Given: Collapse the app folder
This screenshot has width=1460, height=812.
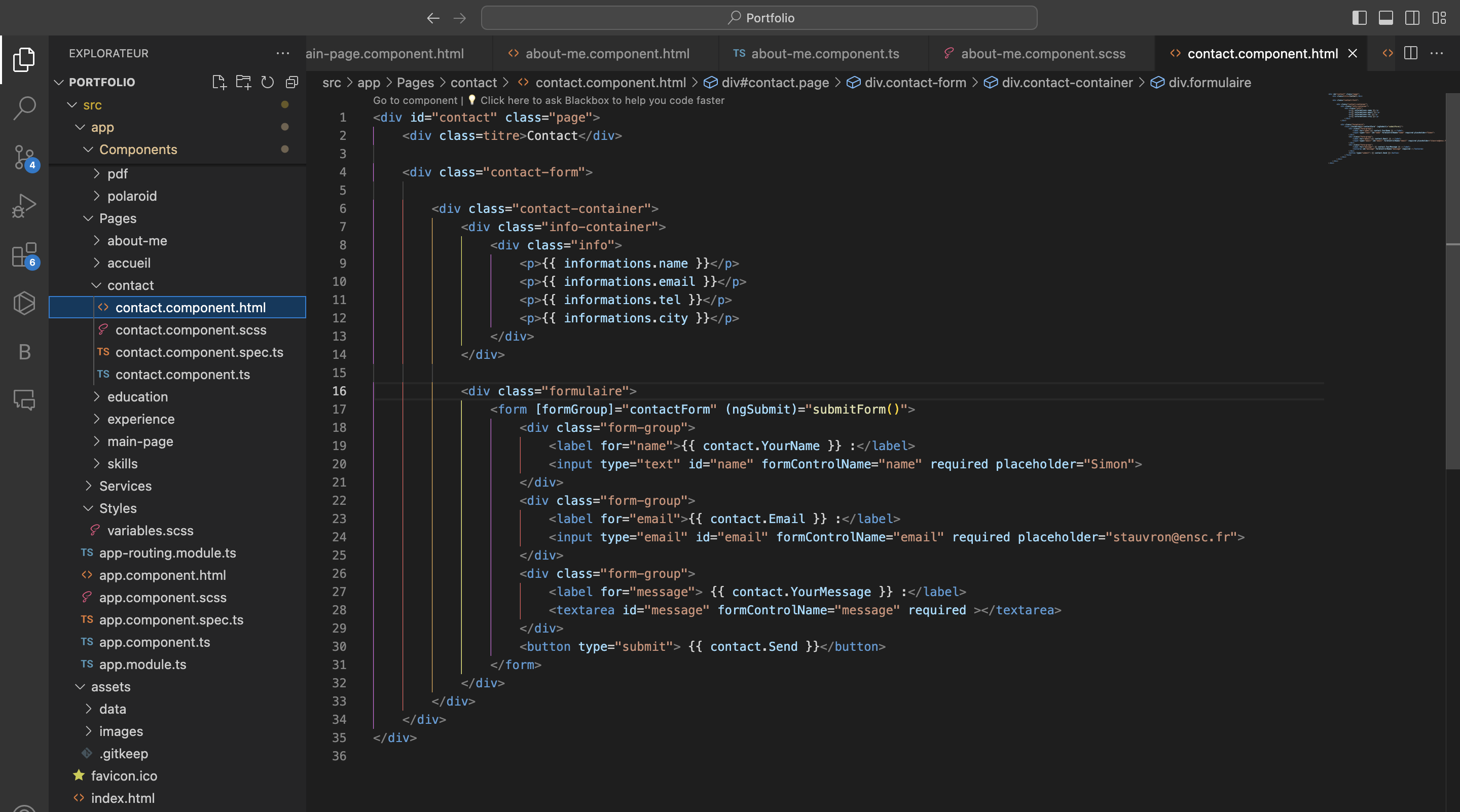Looking at the screenshot, I should click(x=80, y=128).
